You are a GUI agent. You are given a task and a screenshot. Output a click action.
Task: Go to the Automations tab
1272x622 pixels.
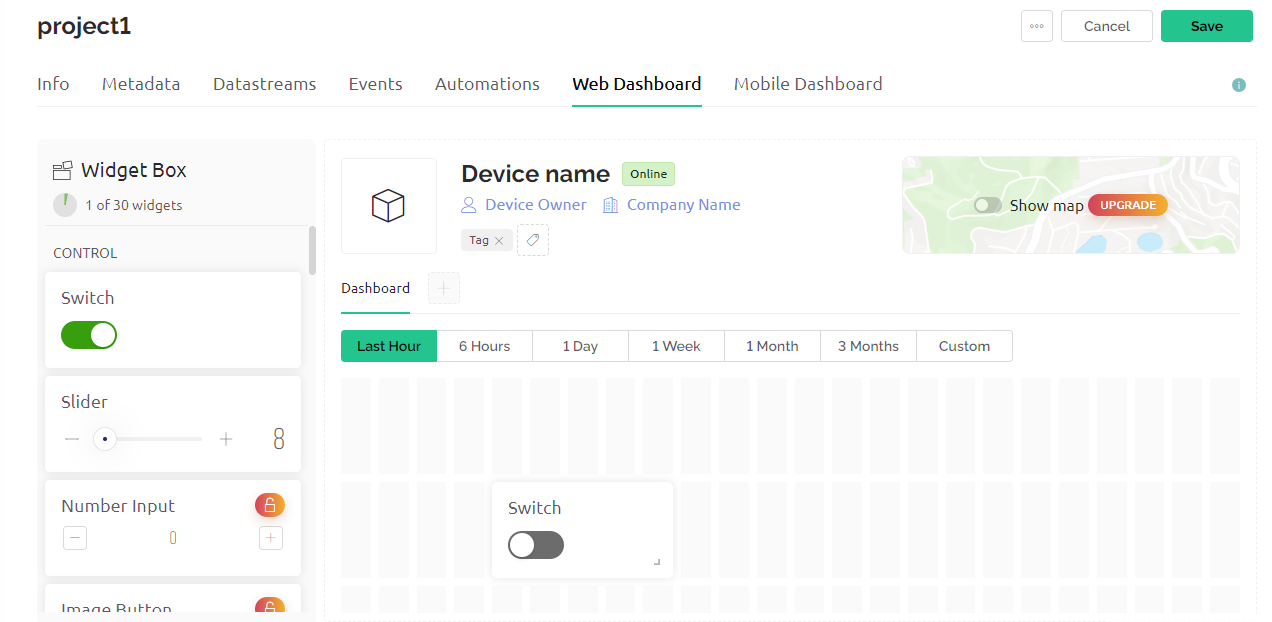click(487, 84)
